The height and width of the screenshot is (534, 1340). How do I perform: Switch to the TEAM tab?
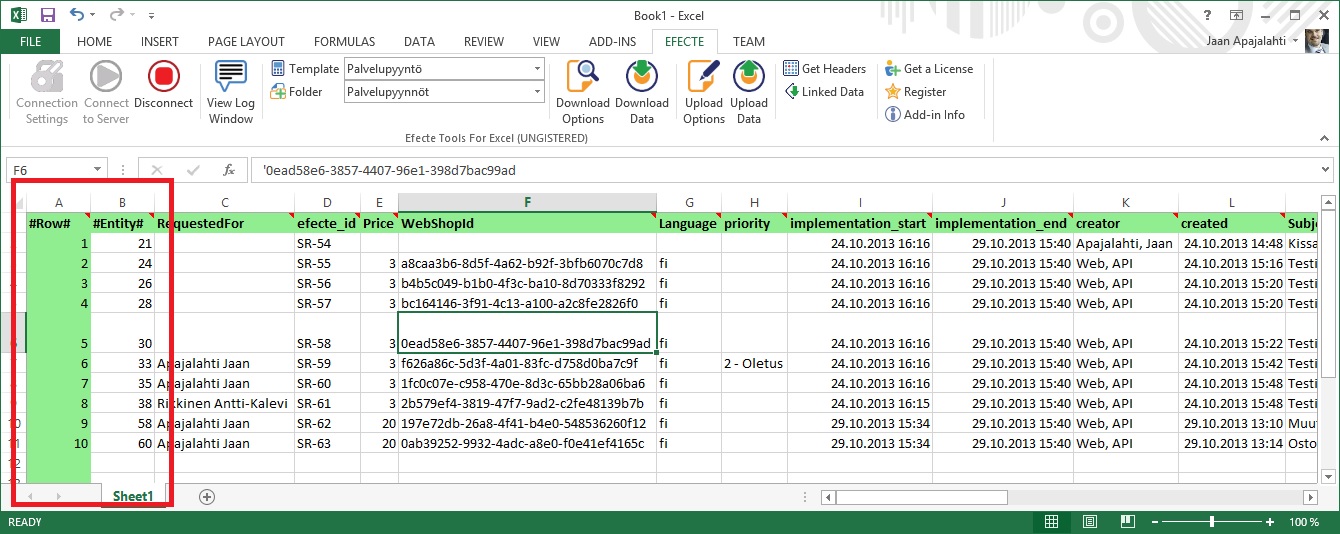tap(748, 42)
